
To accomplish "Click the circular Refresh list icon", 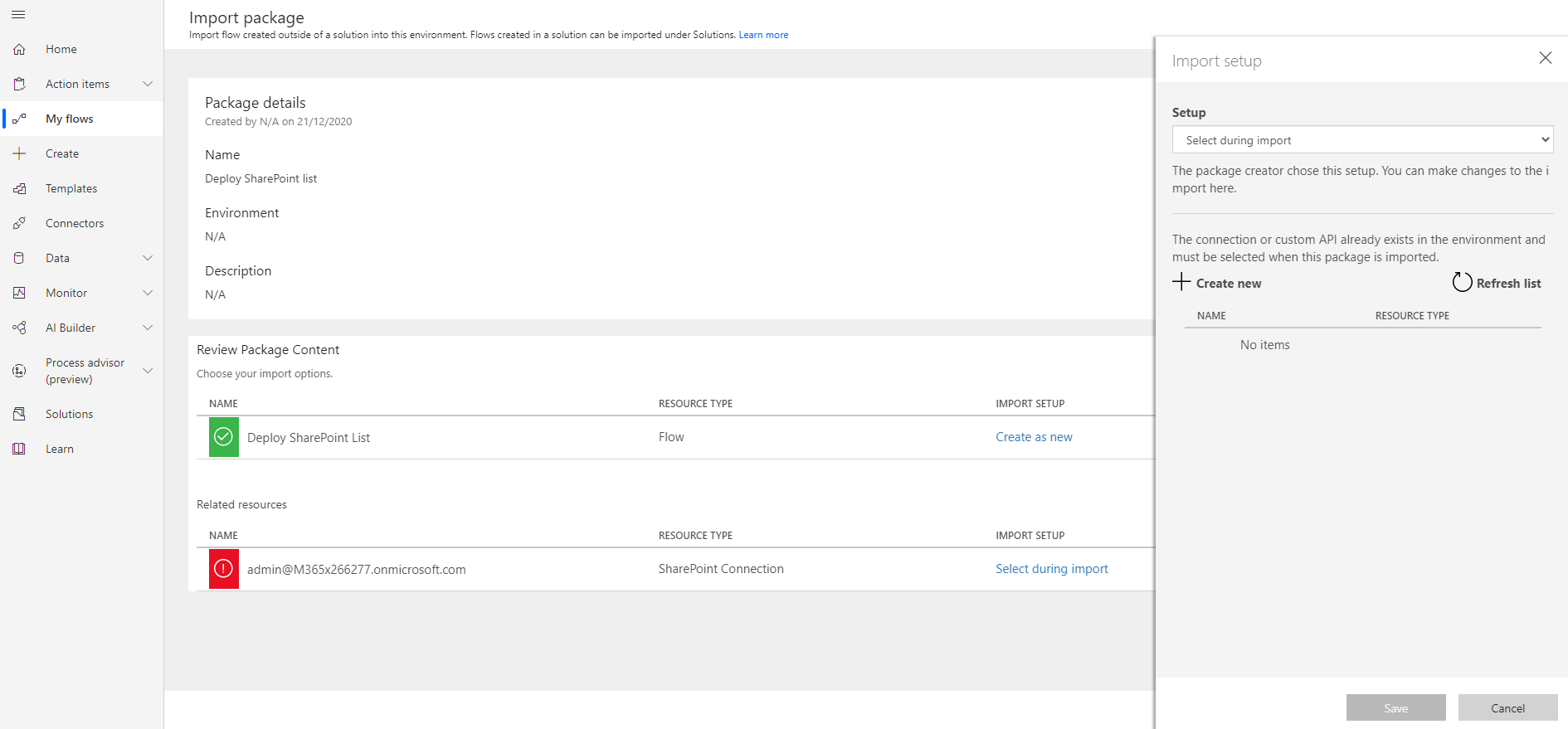I will [x=1462, y=283].
